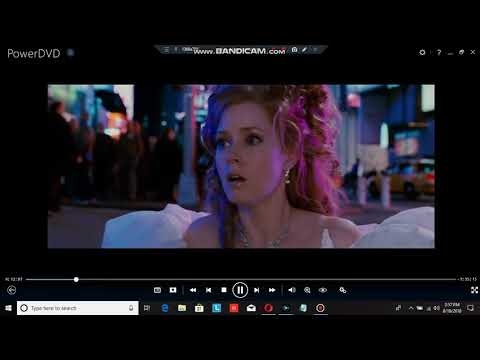The image size is (480, 360).
Task: Take a Bandicam screenshot with camera icon
Action: 294,50
